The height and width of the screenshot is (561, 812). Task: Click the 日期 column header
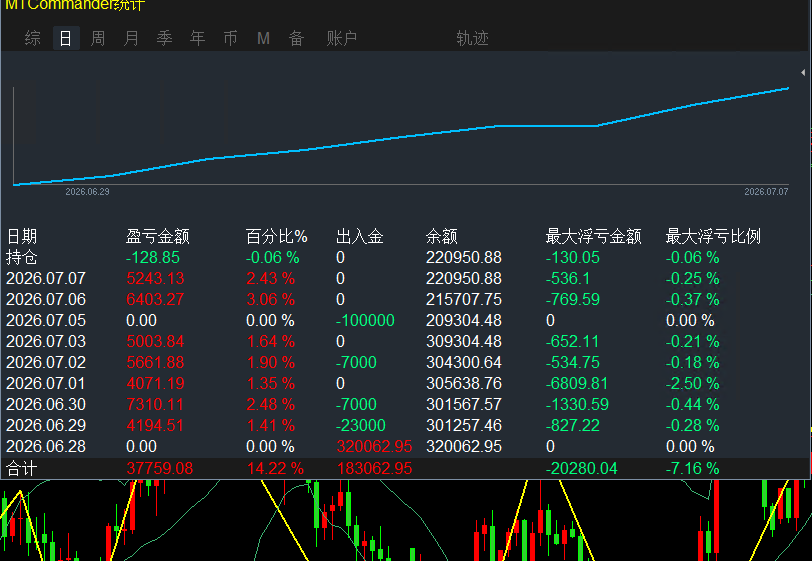coord(22,237)
